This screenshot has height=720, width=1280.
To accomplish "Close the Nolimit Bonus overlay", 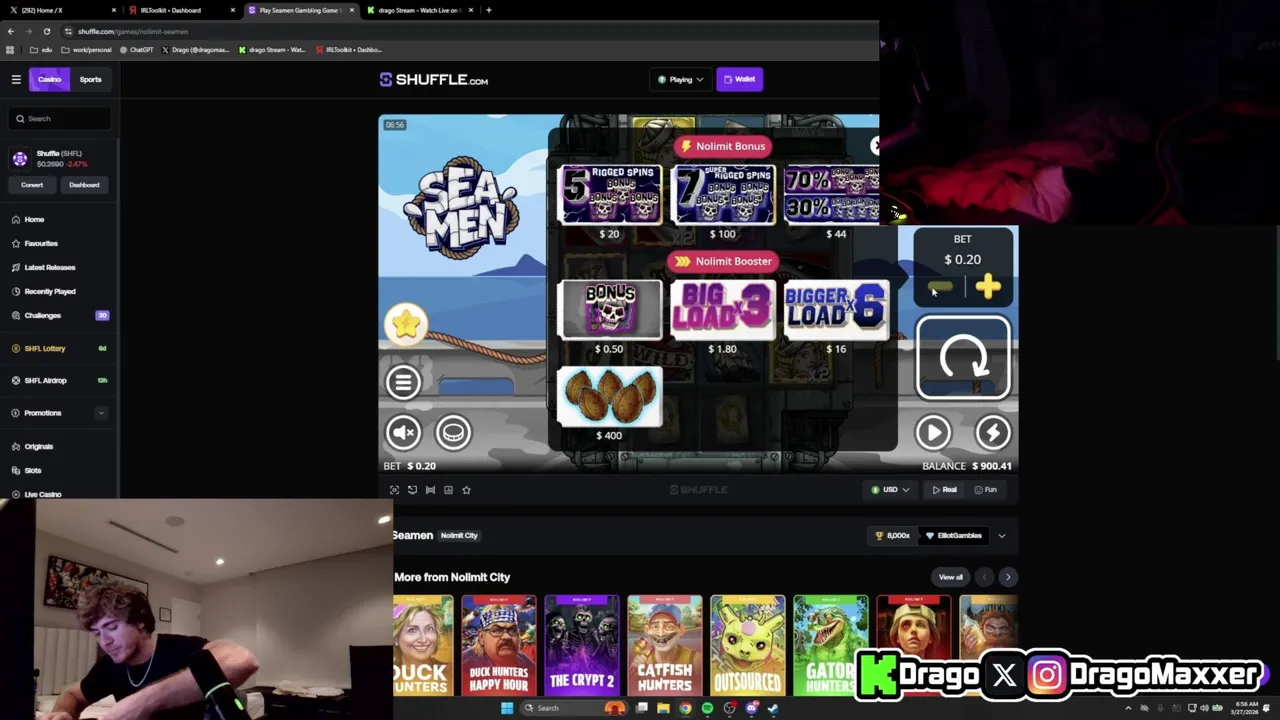I will coord(874,146).
